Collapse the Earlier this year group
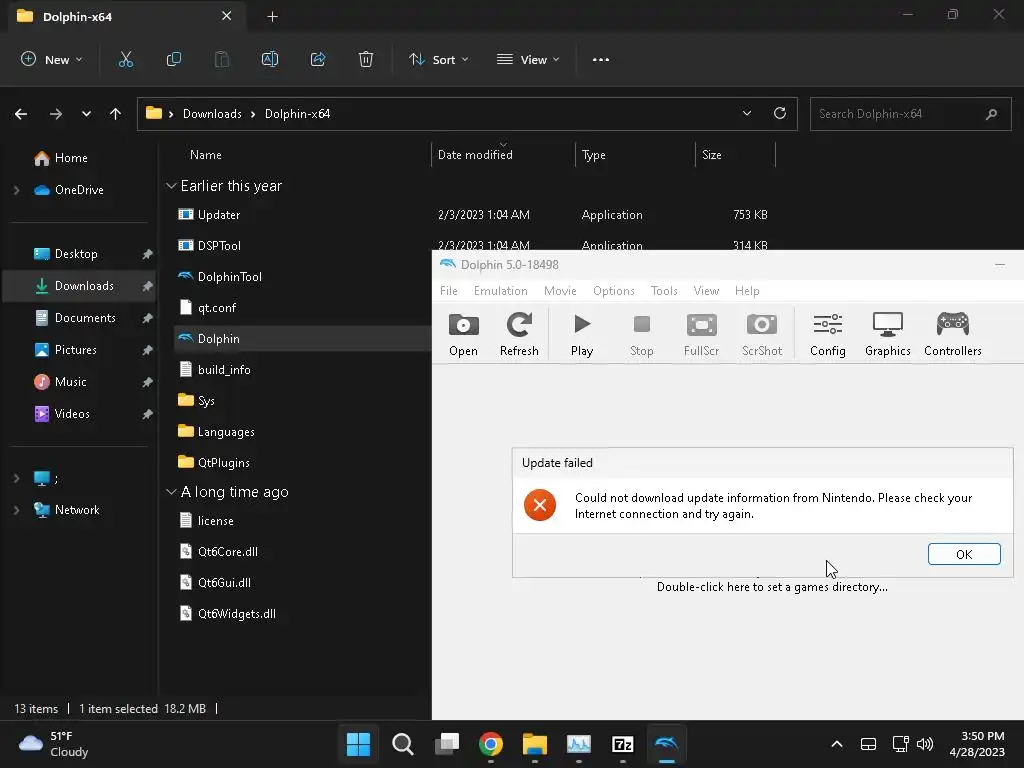Screen dimensions: 1024x768 click(171, 186)
